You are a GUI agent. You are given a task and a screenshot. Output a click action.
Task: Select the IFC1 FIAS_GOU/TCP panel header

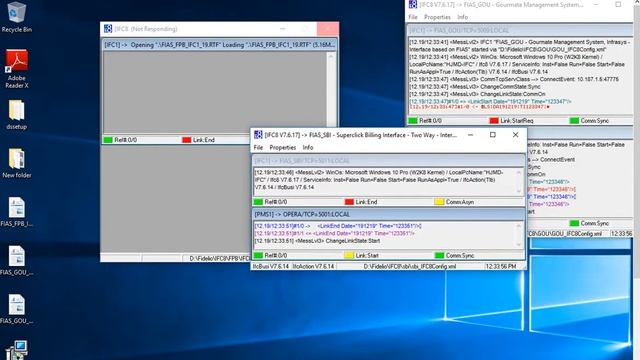[x=520, y=30]
